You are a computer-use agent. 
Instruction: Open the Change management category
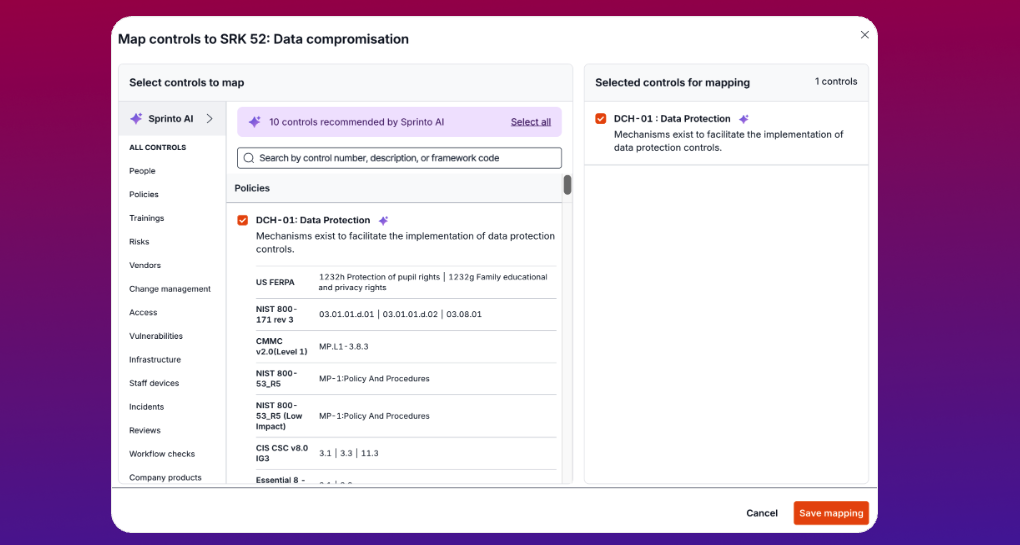point(170,289)
